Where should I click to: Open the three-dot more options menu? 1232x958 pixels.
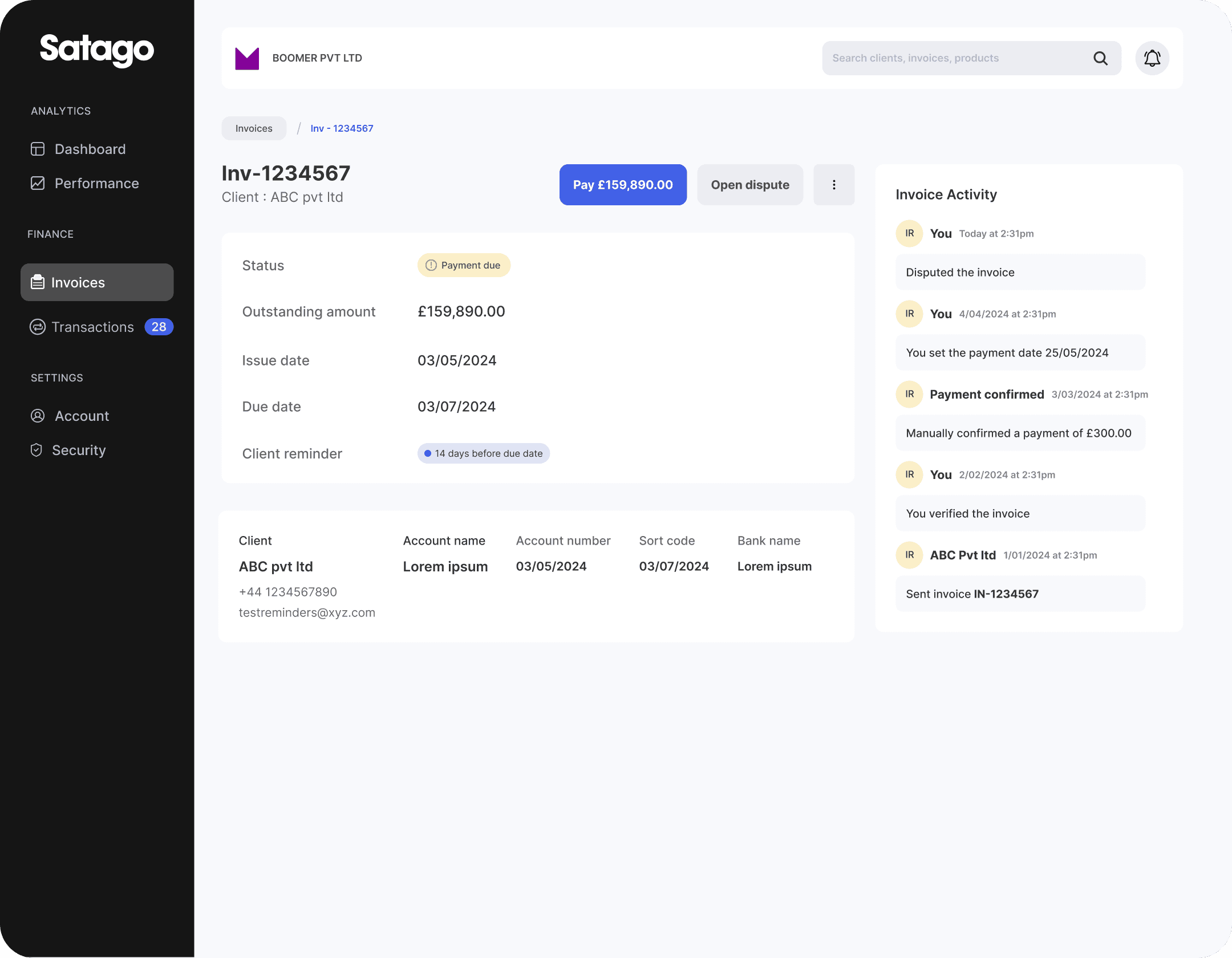pos(833,185)
